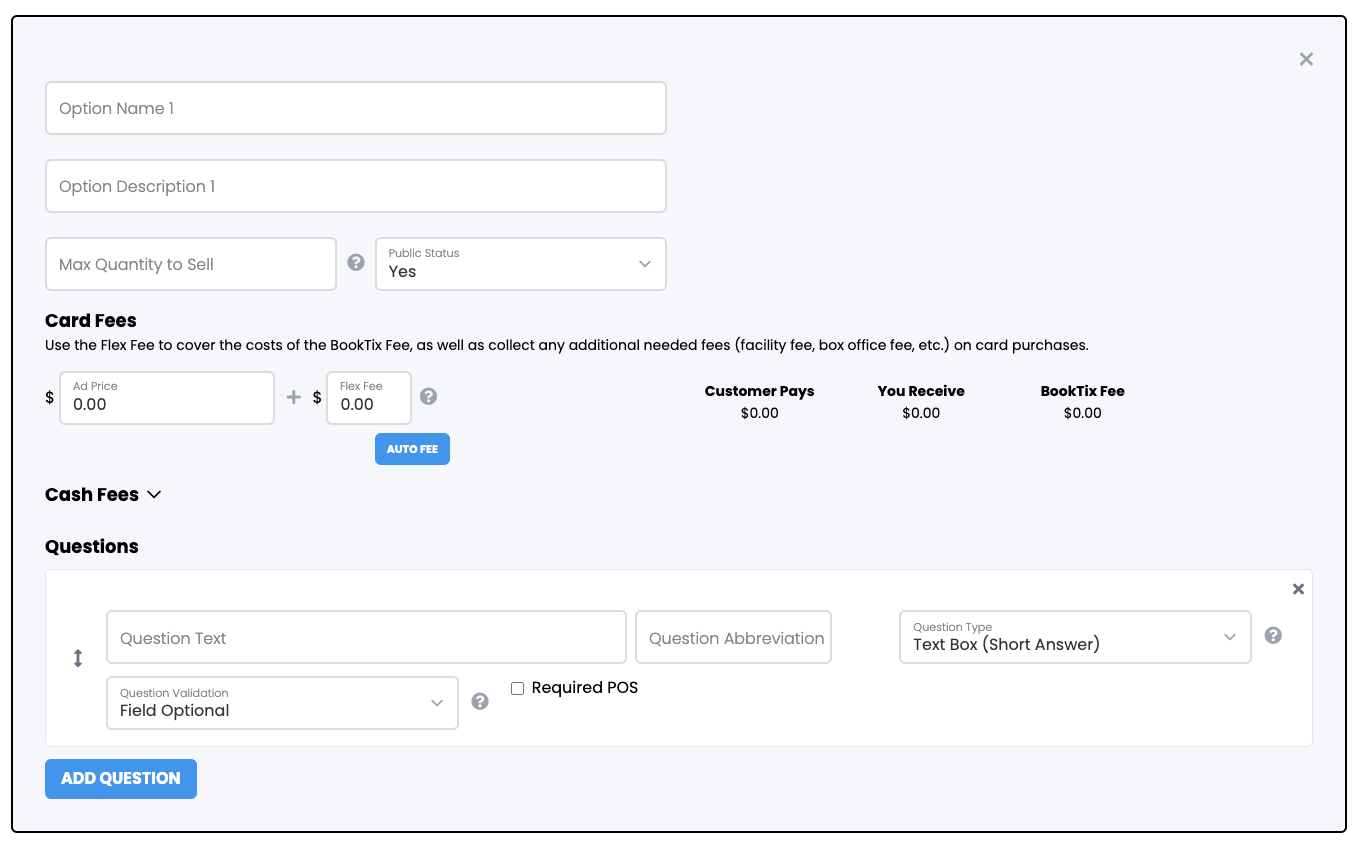Click help icon beside Flex Fee field

(x=428, y=396)
